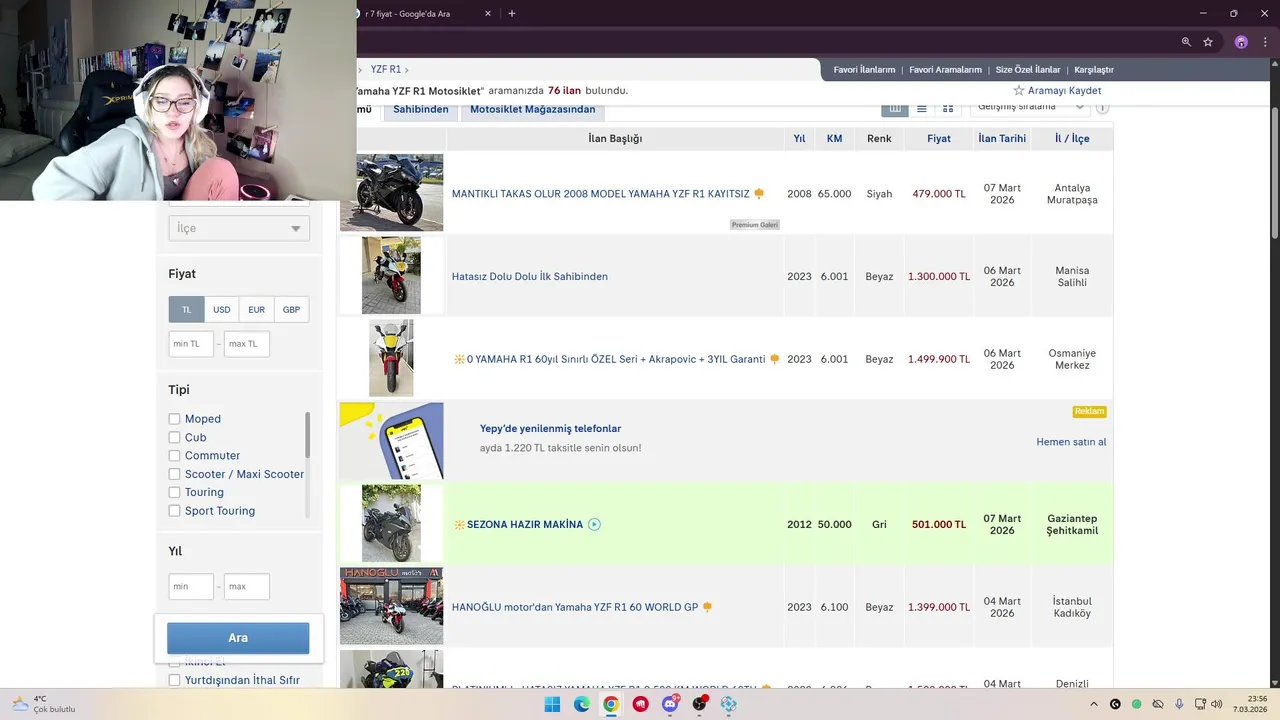This screenshot has width=1280, height=720.
Task: Sort by the Yıl column header
Action: point(799,139)
